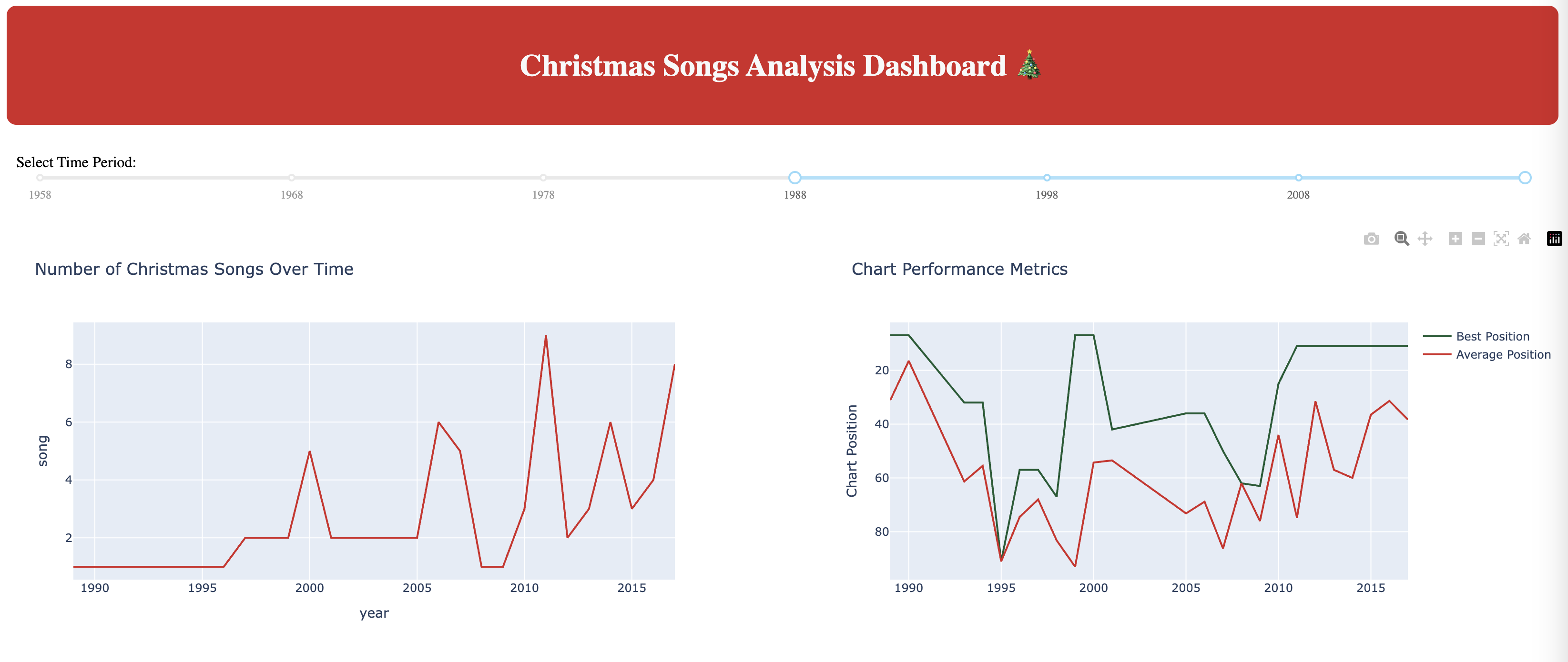Reset axes with the home icon
Viewport: 1568px width, 662px height.
[1524, 239]
